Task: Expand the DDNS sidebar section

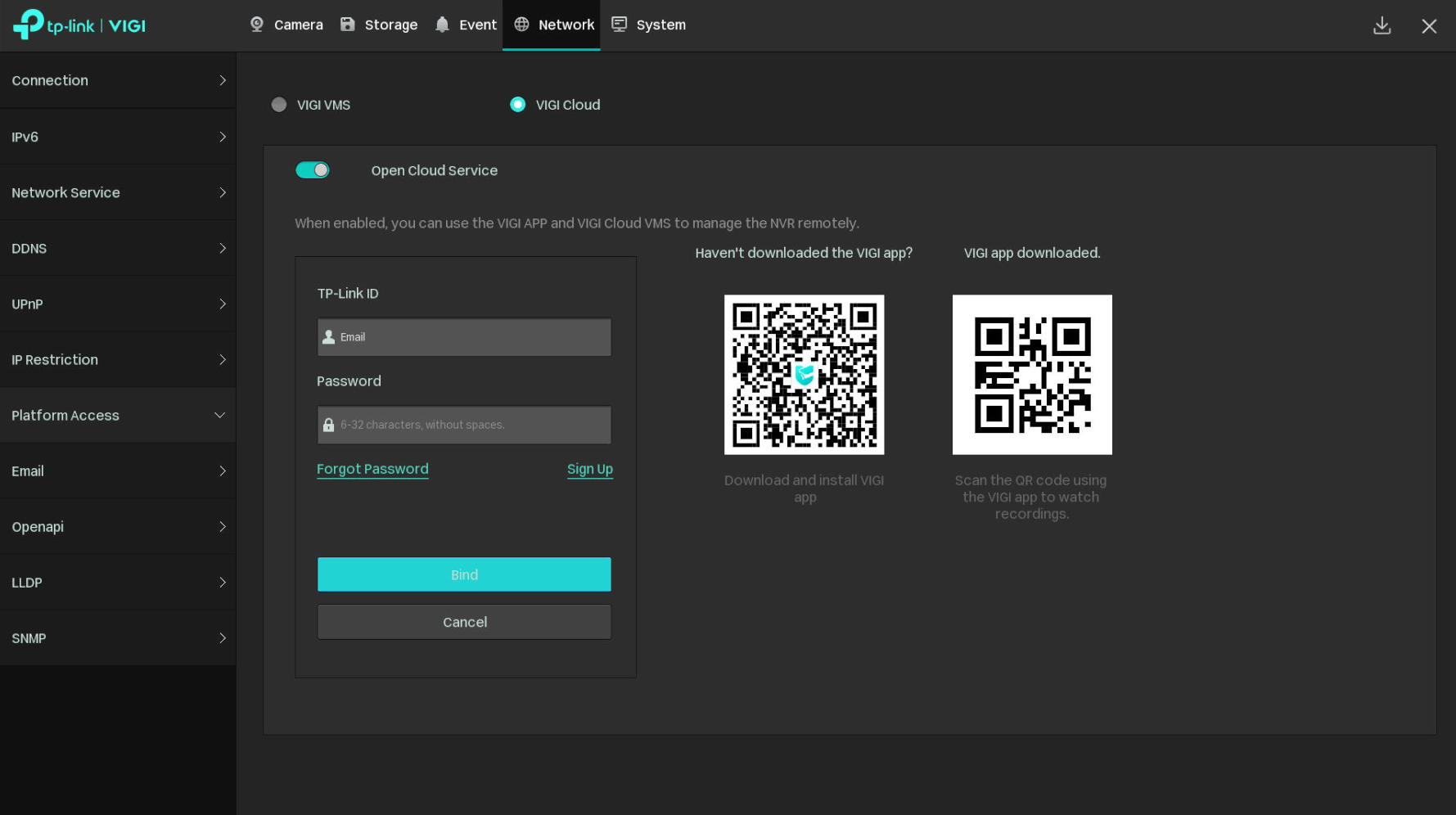Action: [118, 248]
